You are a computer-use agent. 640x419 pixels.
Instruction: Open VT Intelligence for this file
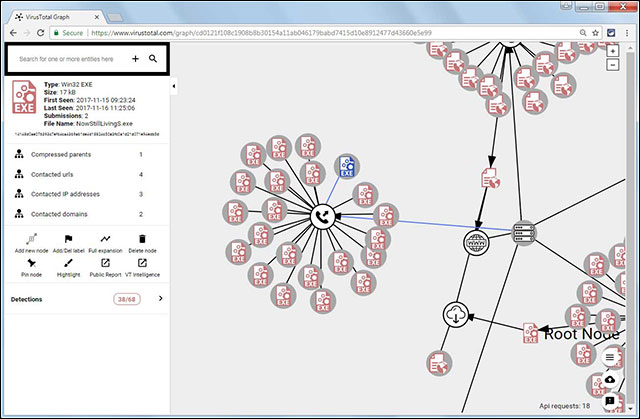point(142,263)
